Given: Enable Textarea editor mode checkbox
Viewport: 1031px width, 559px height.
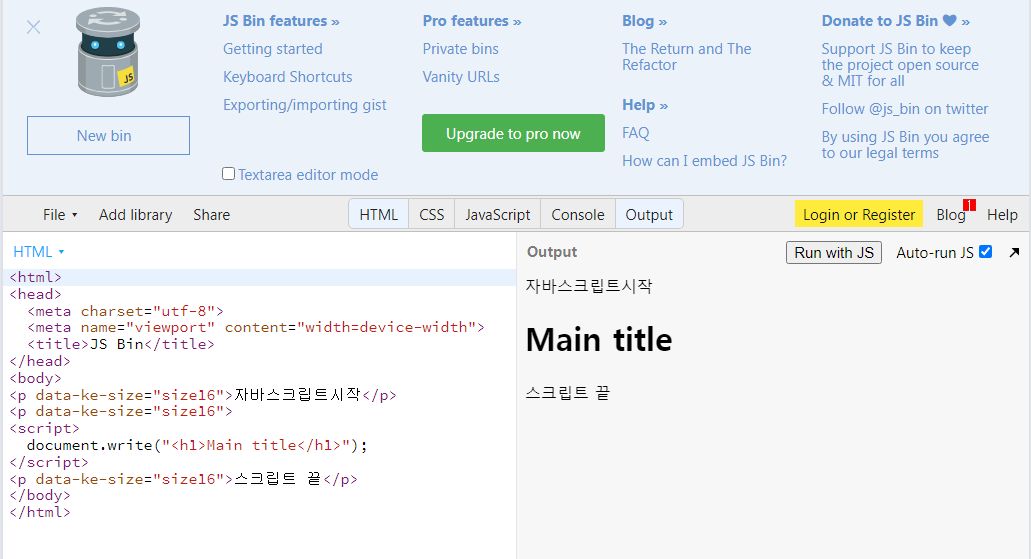Looking at the screenshot, I should point(228,174).
